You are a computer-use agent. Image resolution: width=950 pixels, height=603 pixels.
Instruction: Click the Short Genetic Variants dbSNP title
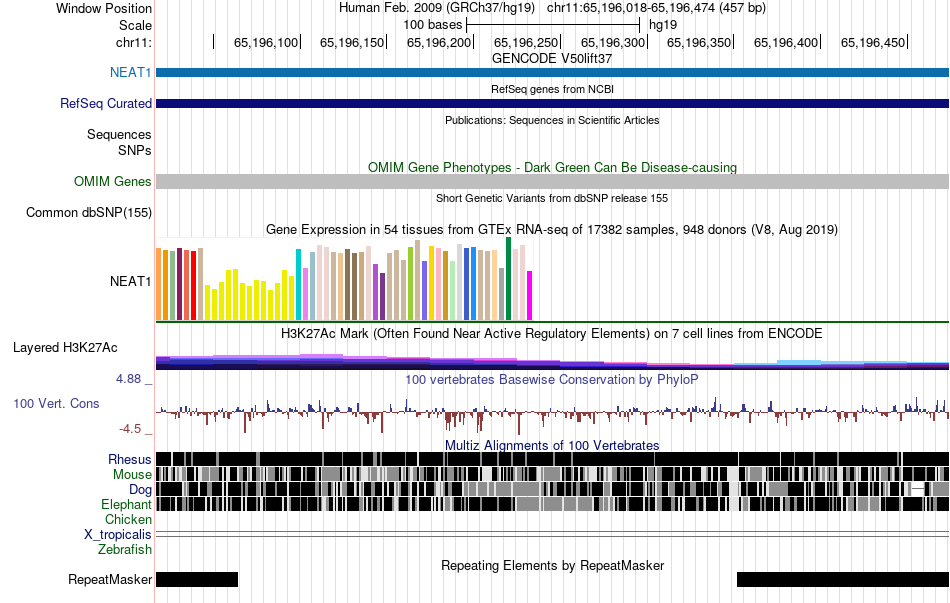(552, 198)
